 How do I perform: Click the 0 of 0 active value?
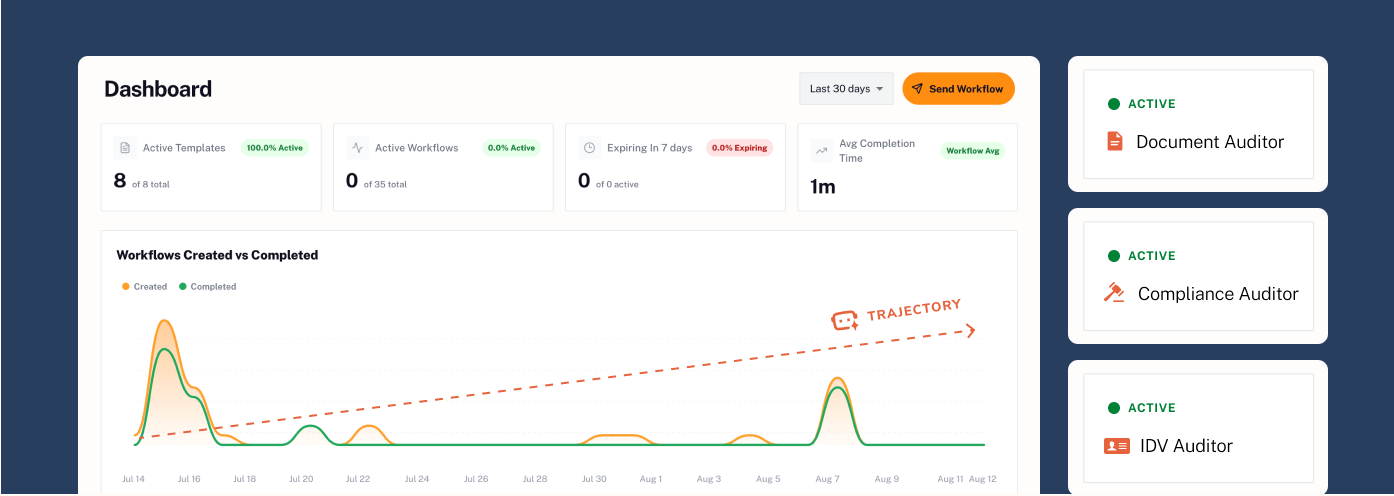click(x=608, y=181)
